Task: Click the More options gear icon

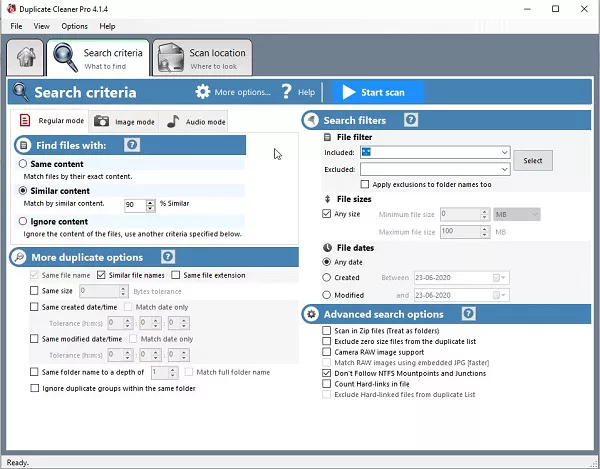Action: (x=203, y=92)
